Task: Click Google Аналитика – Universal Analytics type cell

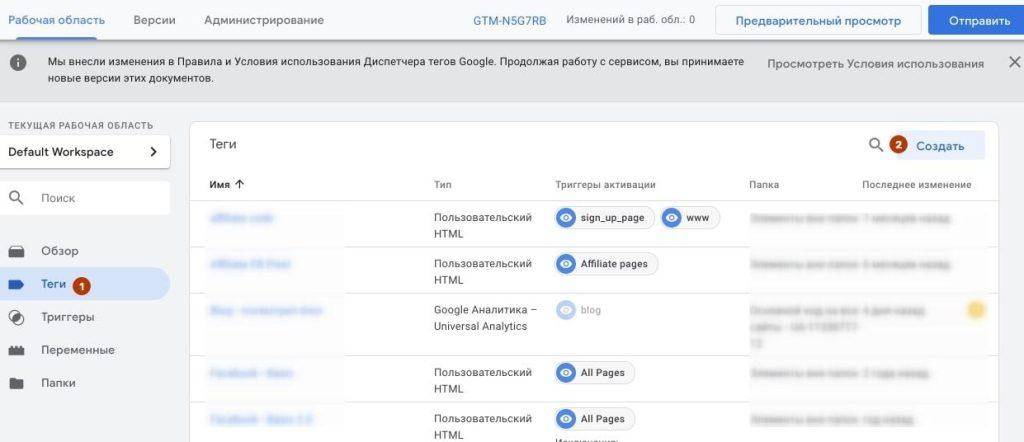Action: (485, 318)
